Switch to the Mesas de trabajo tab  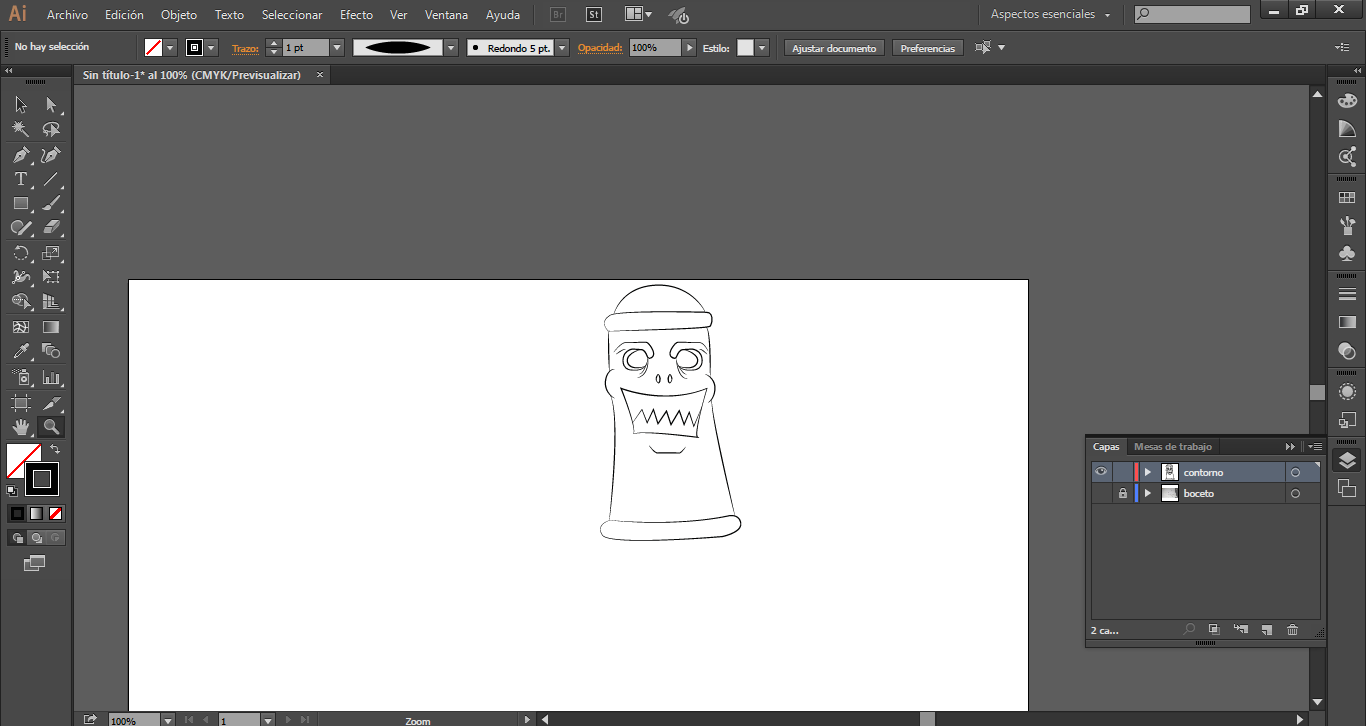(1172, 447)
